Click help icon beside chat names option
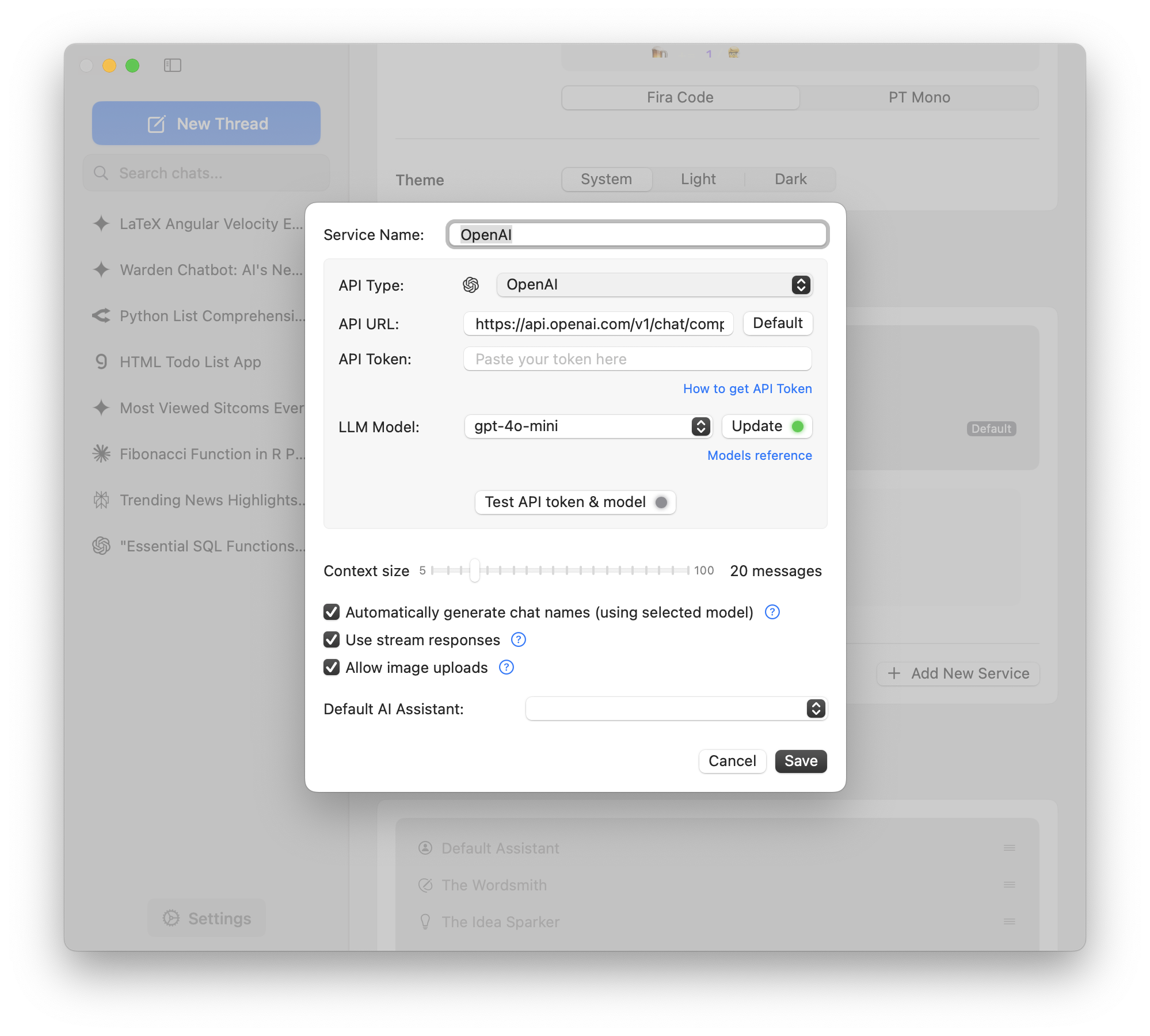 pos(772,612)
